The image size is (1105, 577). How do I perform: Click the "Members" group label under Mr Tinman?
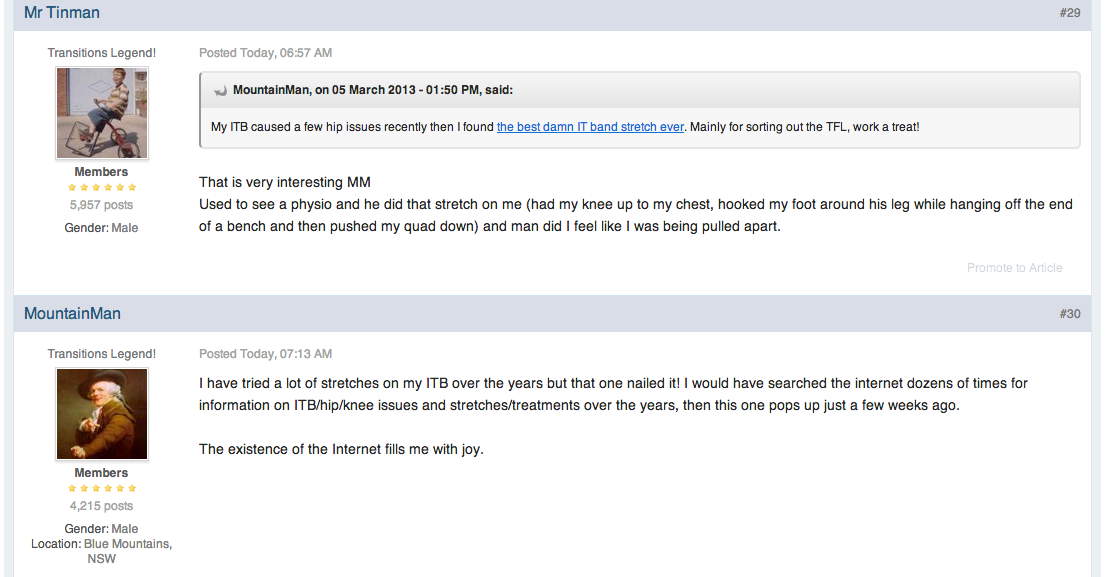[x=102, y=172]
